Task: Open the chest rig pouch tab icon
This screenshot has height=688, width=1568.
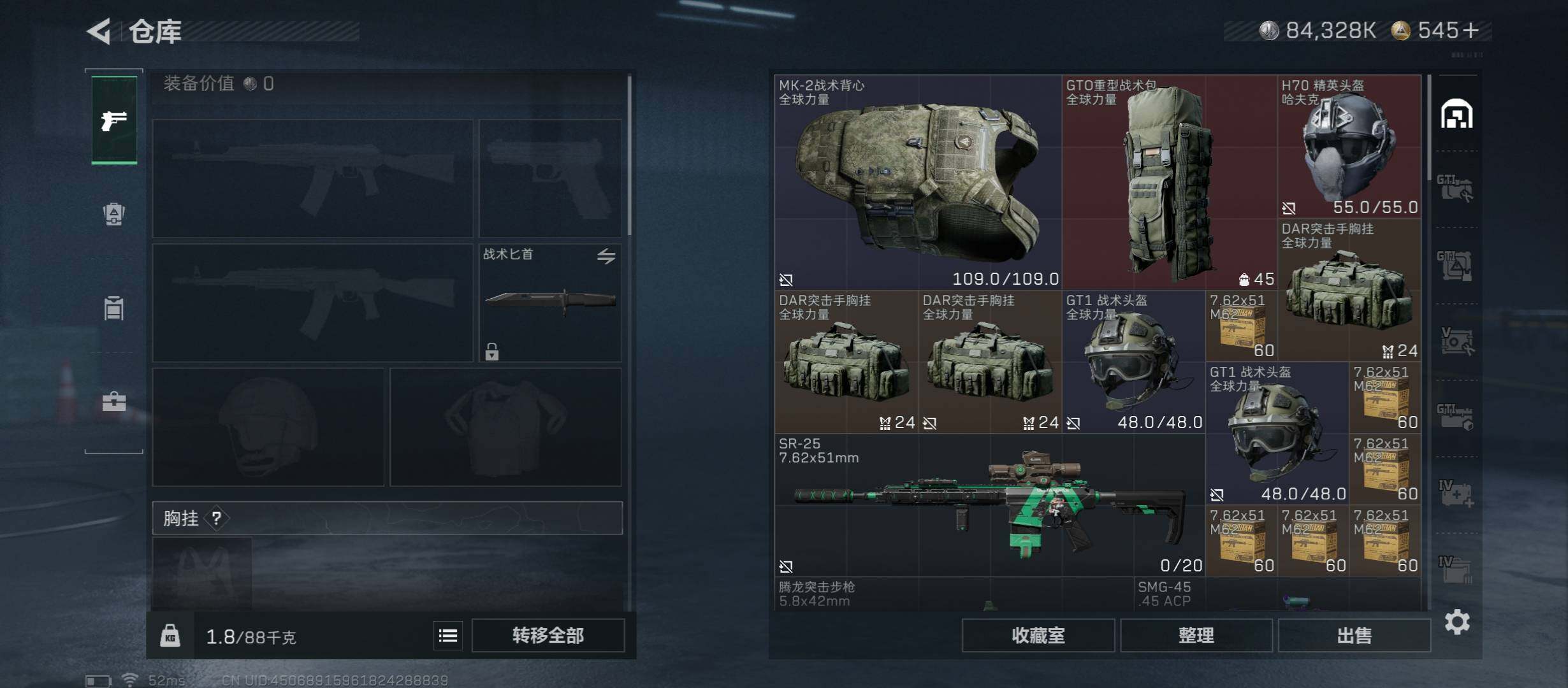Action: click(x=114, y=308)
